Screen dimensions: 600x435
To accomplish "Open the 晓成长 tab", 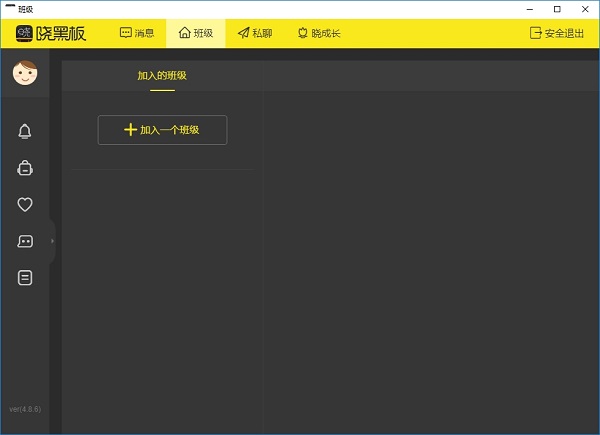I will [319, 33].
